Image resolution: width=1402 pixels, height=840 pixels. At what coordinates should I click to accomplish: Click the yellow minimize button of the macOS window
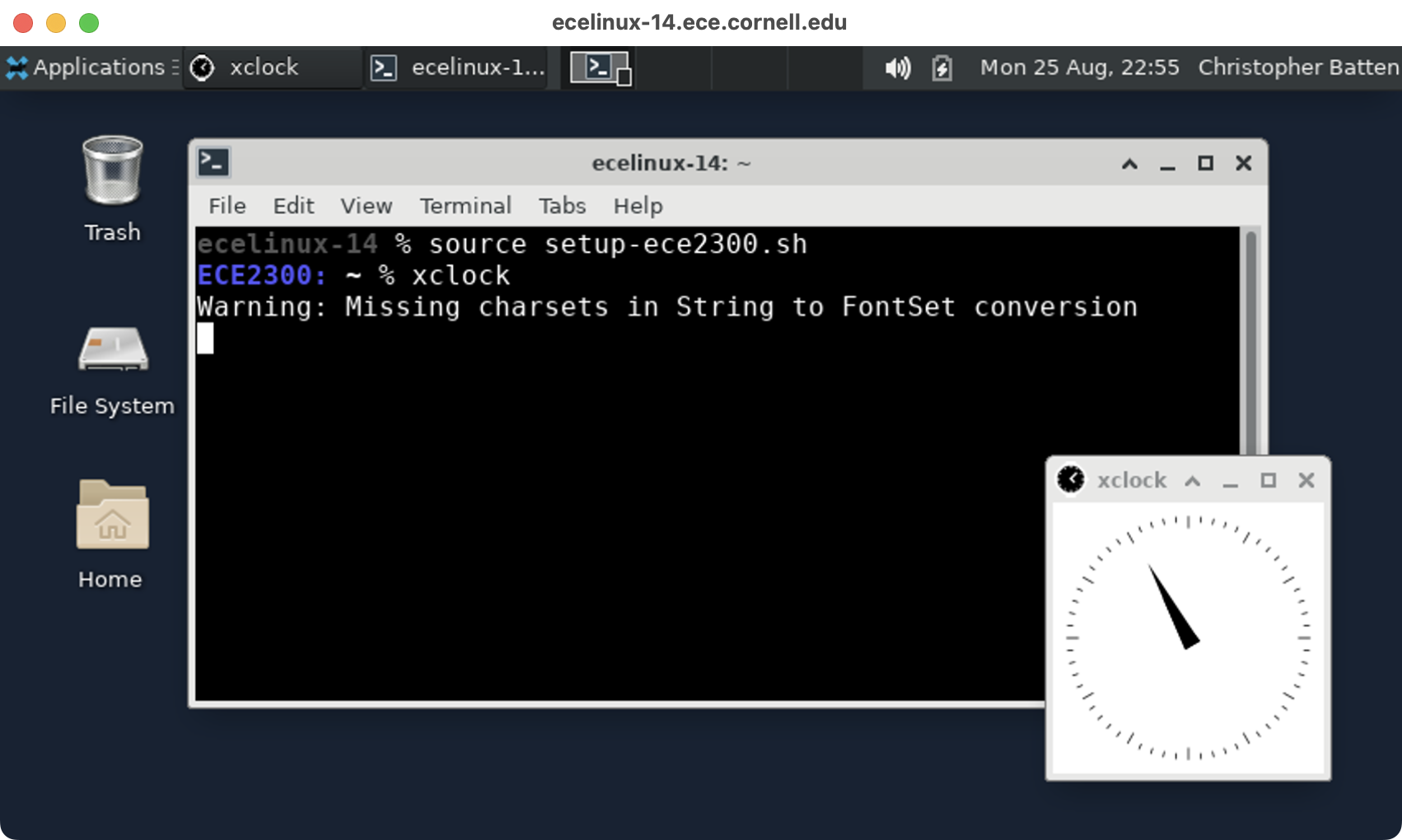pyautogui.click(x=56, y=23)
